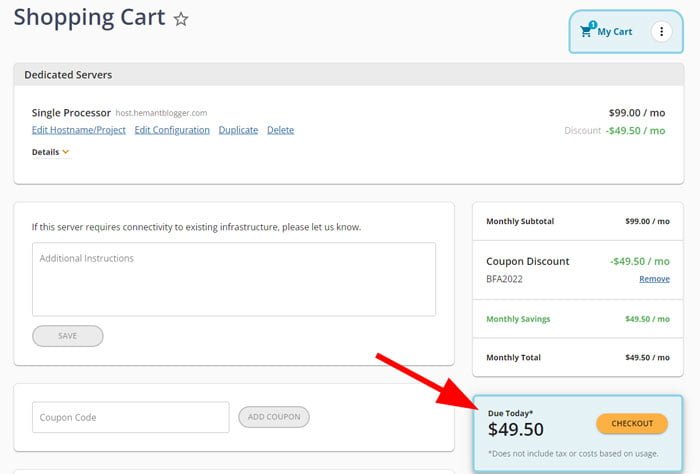Image resolution: width=700 pixels, height=474 pixels.
Task: Click the ADD COUPON button
Action: pos(274,417)
